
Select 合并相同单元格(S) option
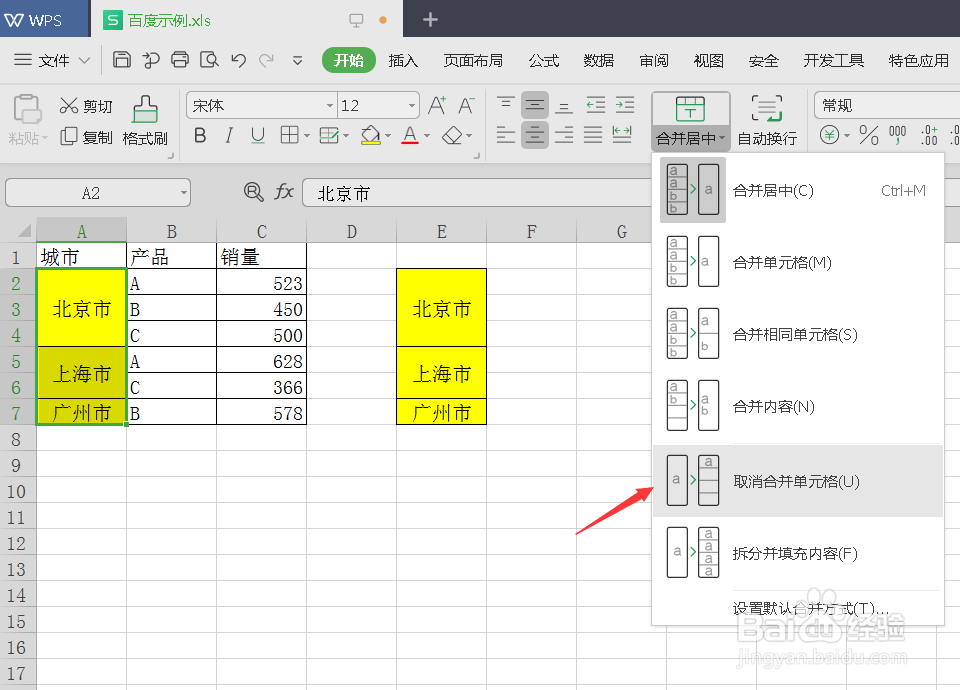tap(798, 334)
